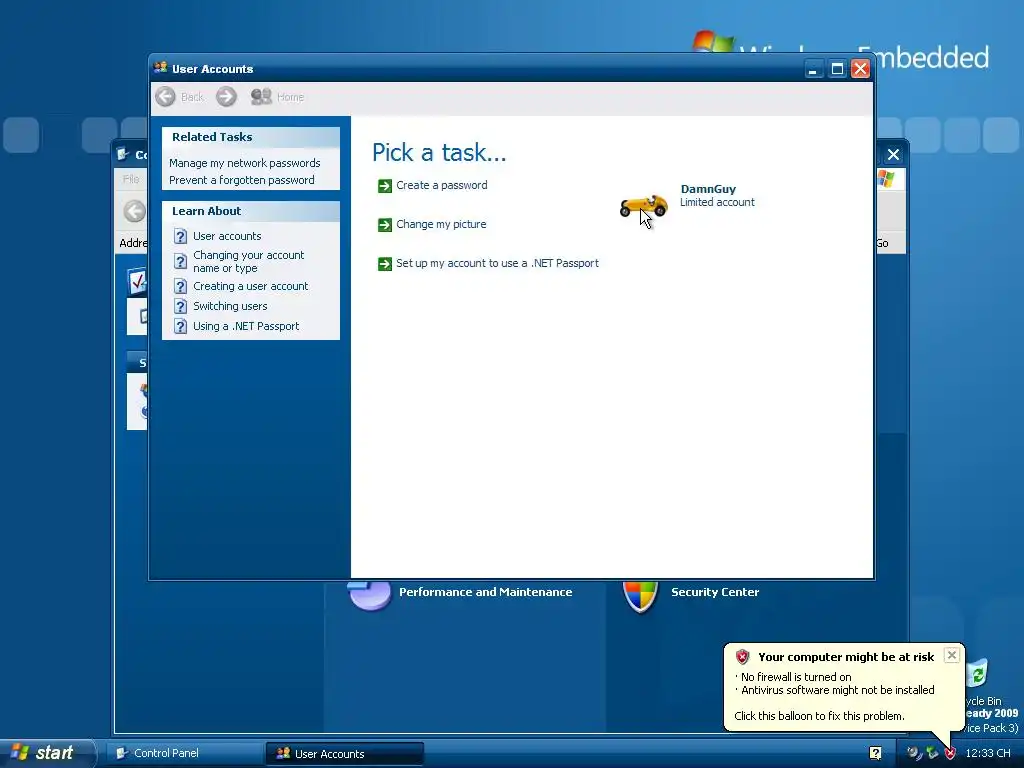Click the Back arrow in User Accounts
Screen dimensions: 1024x768
[166, 97]
